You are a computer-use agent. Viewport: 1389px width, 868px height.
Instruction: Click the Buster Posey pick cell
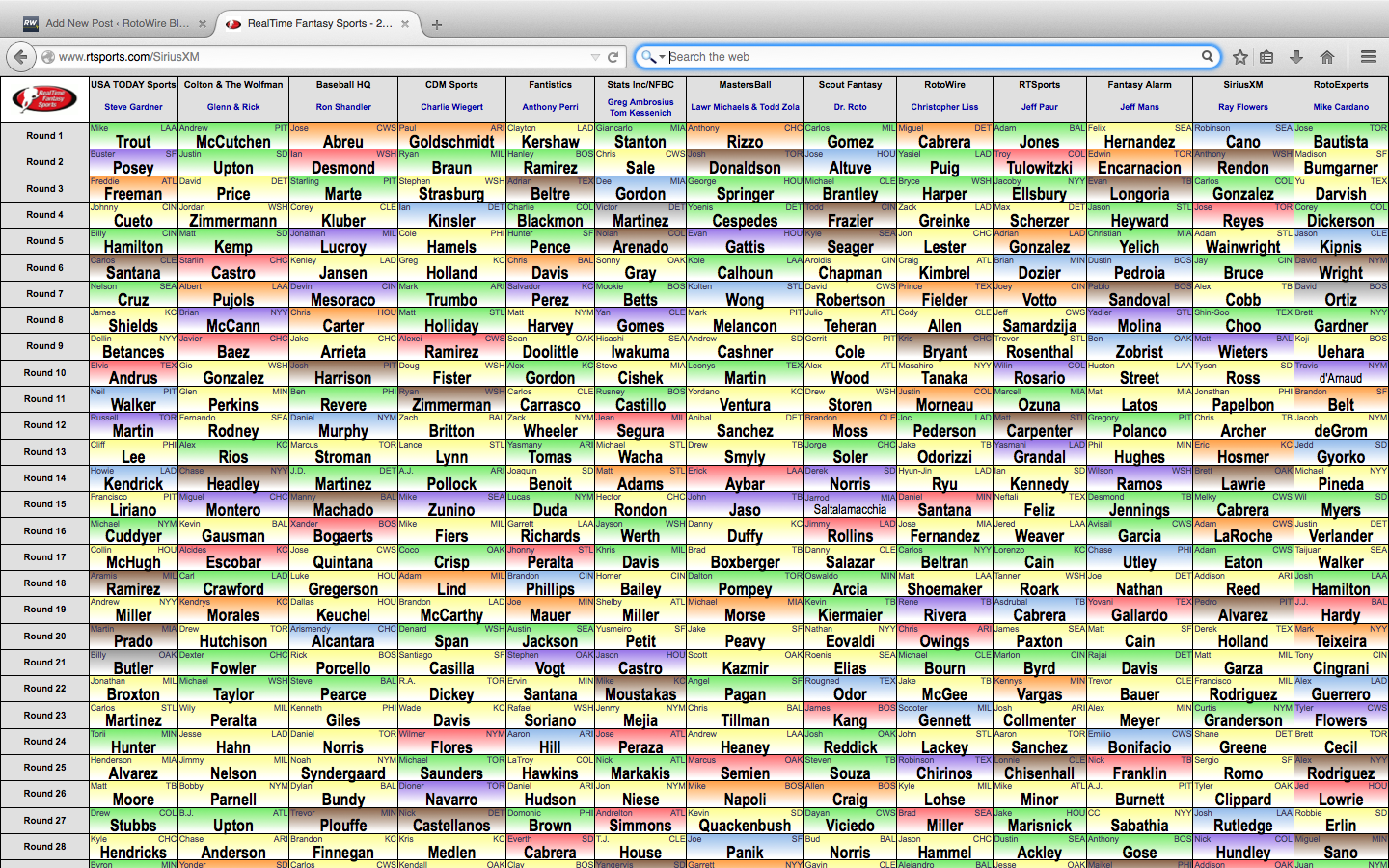point(133,162)
